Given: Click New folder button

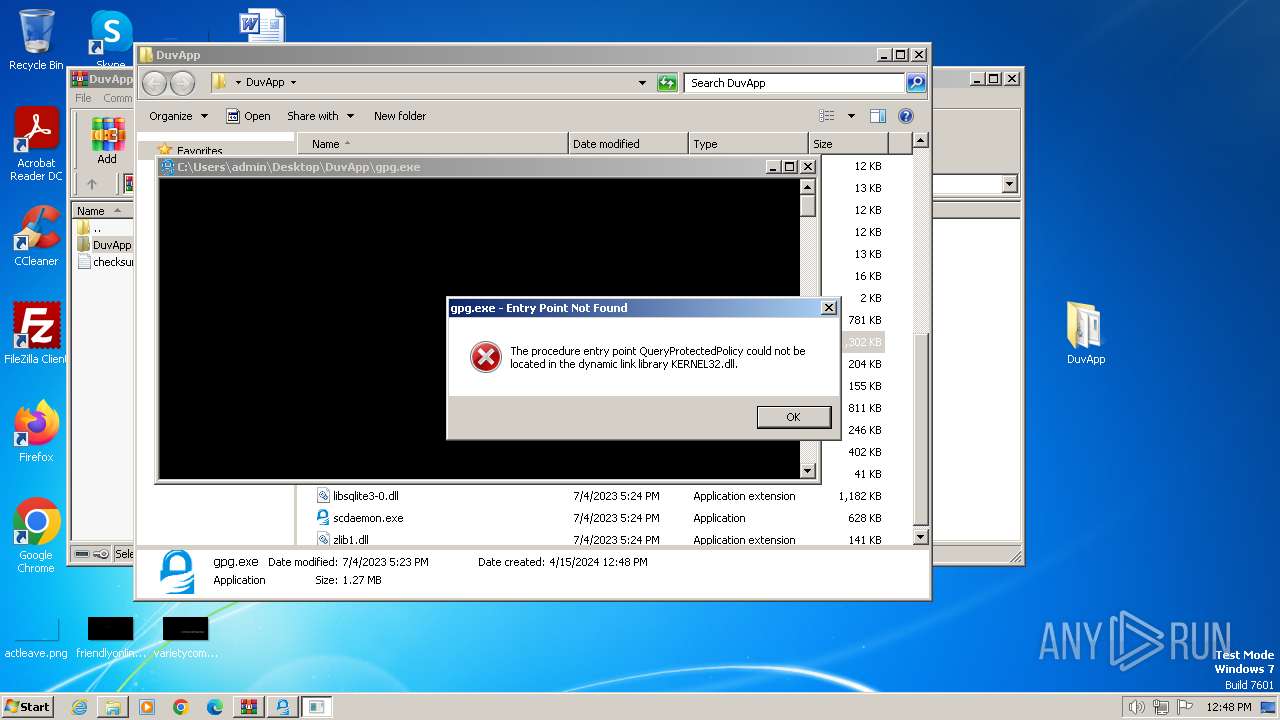Looking at the screenshot, I should (400, 116).
